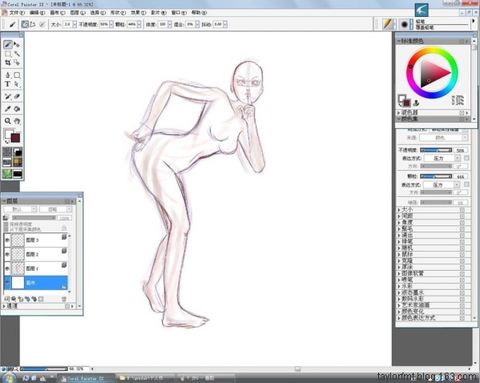Open the brush look selector
This screenshot has height=383, width=480.
[x=7, y=173]
